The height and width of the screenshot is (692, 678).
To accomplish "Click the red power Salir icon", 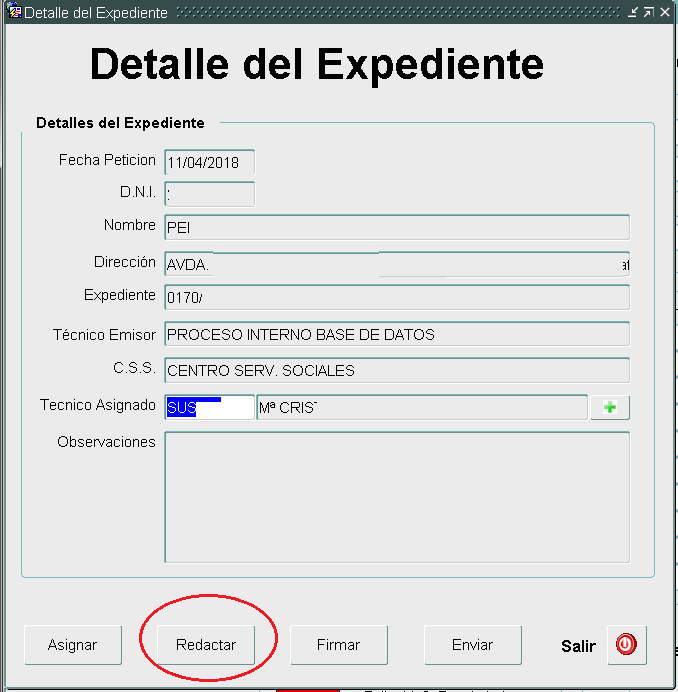I will (626, 644).
